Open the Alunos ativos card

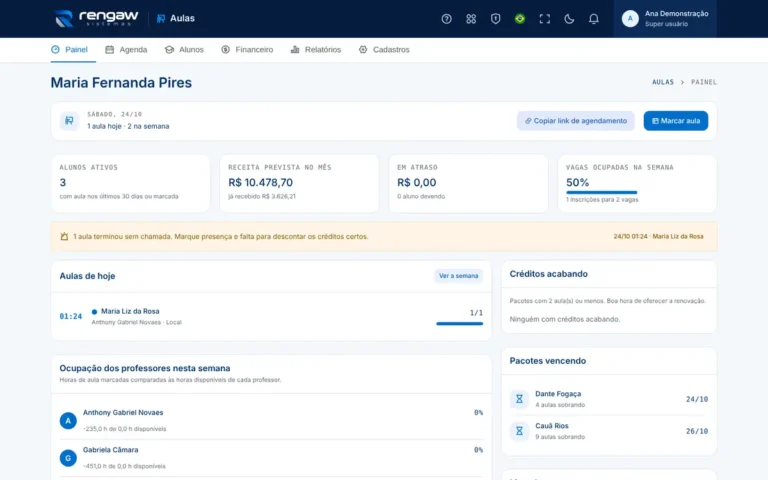(x=130, y=184)
